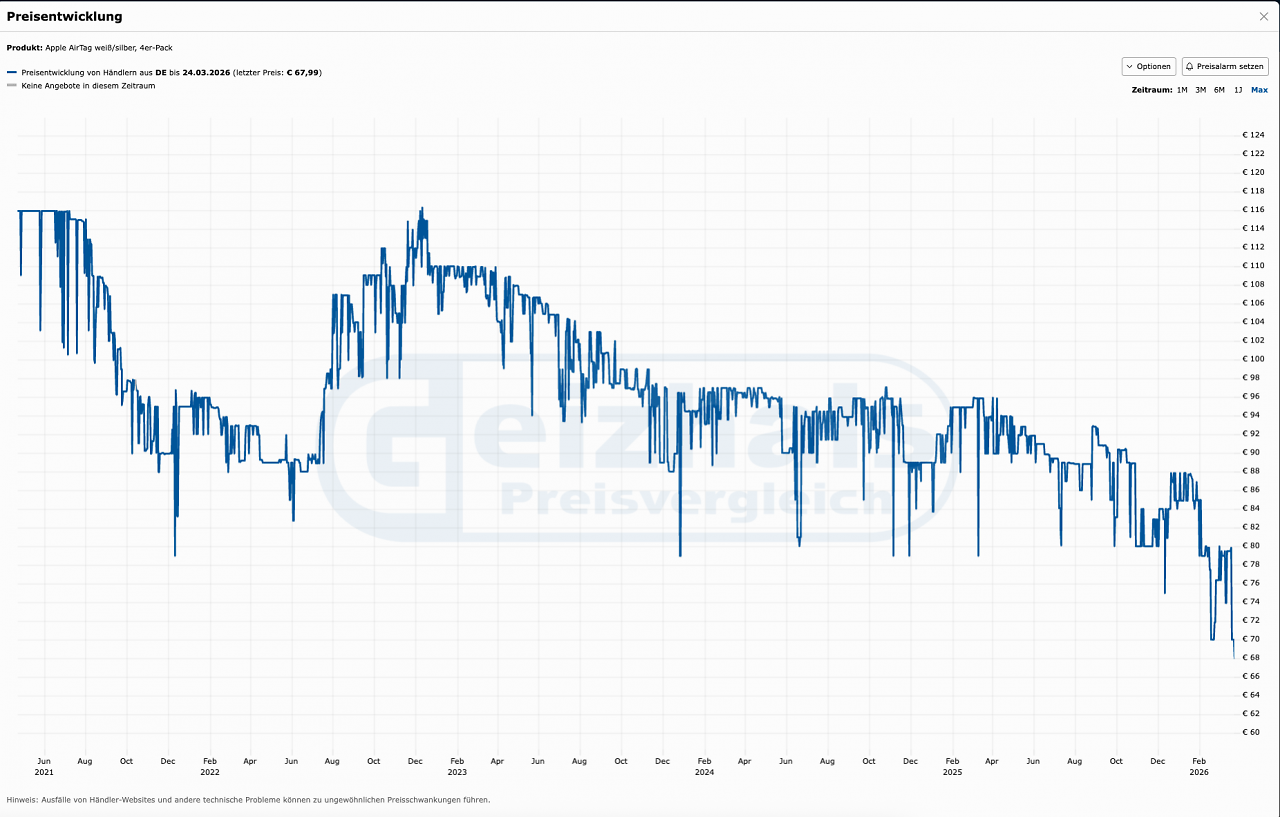Click the gray Keine Angebote legend marker
The width and height of the screenshot is (1280, 817).
click(x=12, y=85)
